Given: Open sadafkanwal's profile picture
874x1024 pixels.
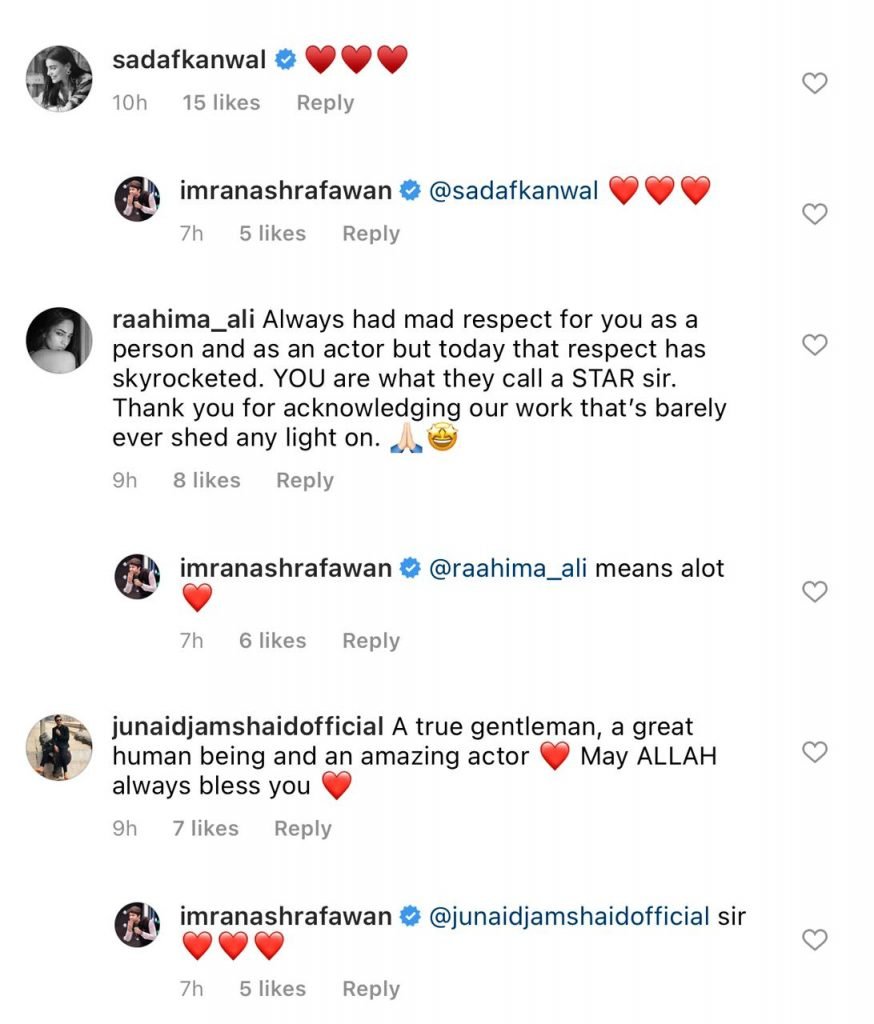Looking at the screenshot, I should point(60,75).
